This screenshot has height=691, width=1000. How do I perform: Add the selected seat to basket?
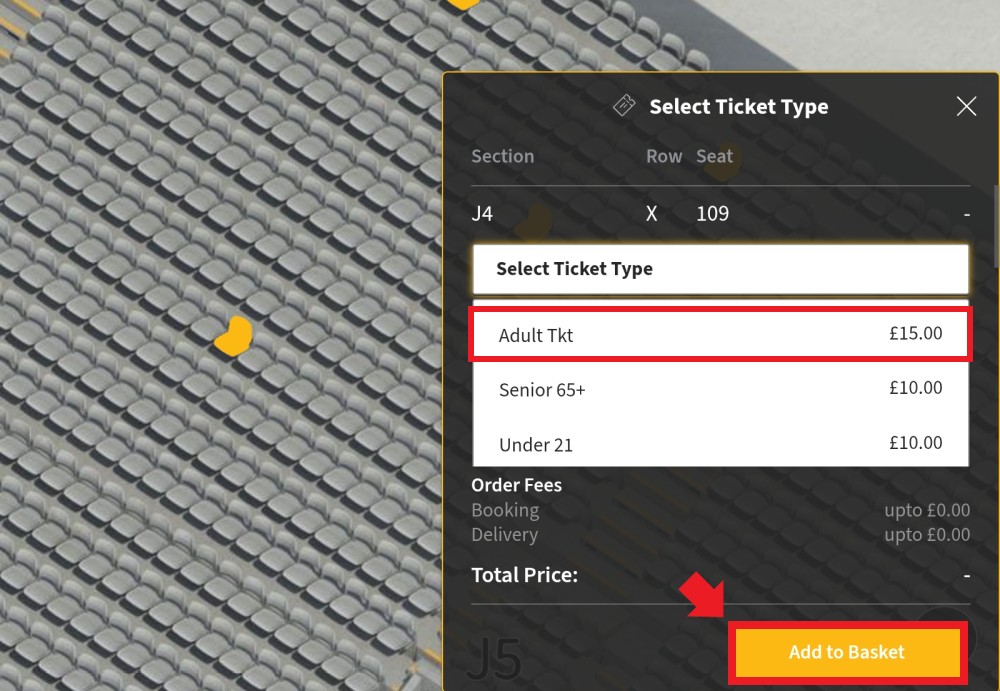847,652
